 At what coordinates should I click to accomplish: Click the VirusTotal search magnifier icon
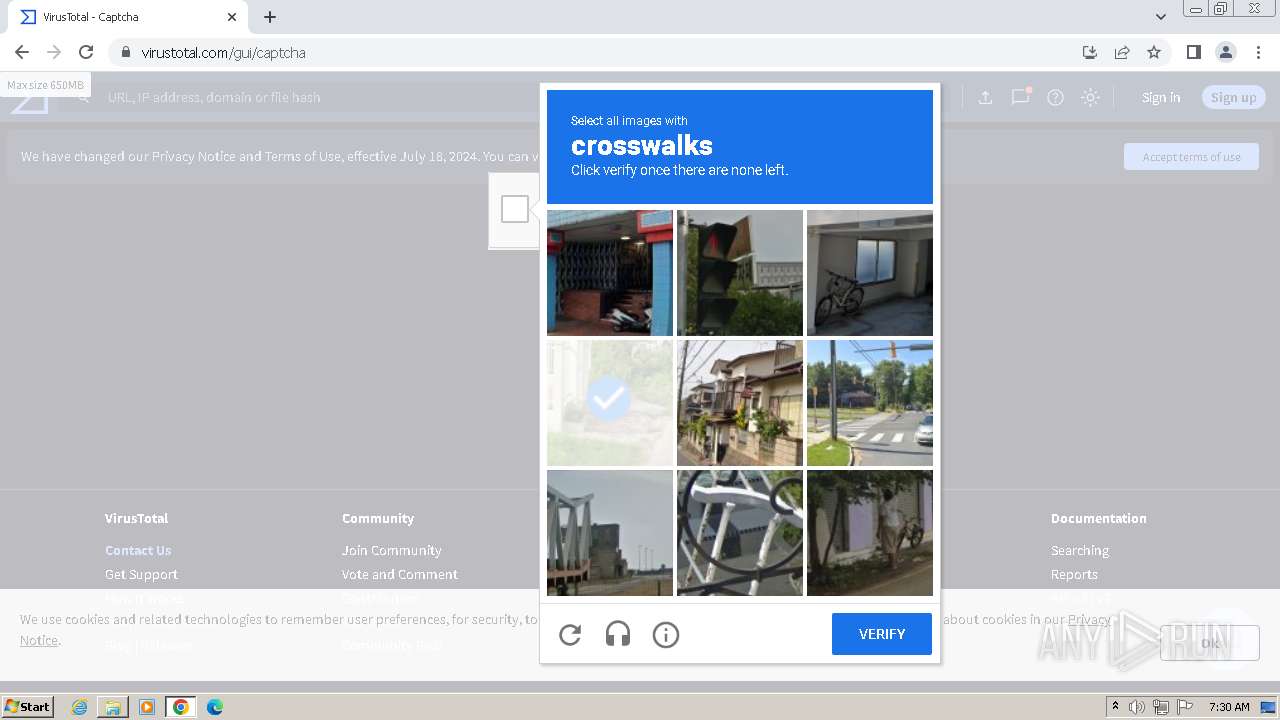(x=85, y=97)
